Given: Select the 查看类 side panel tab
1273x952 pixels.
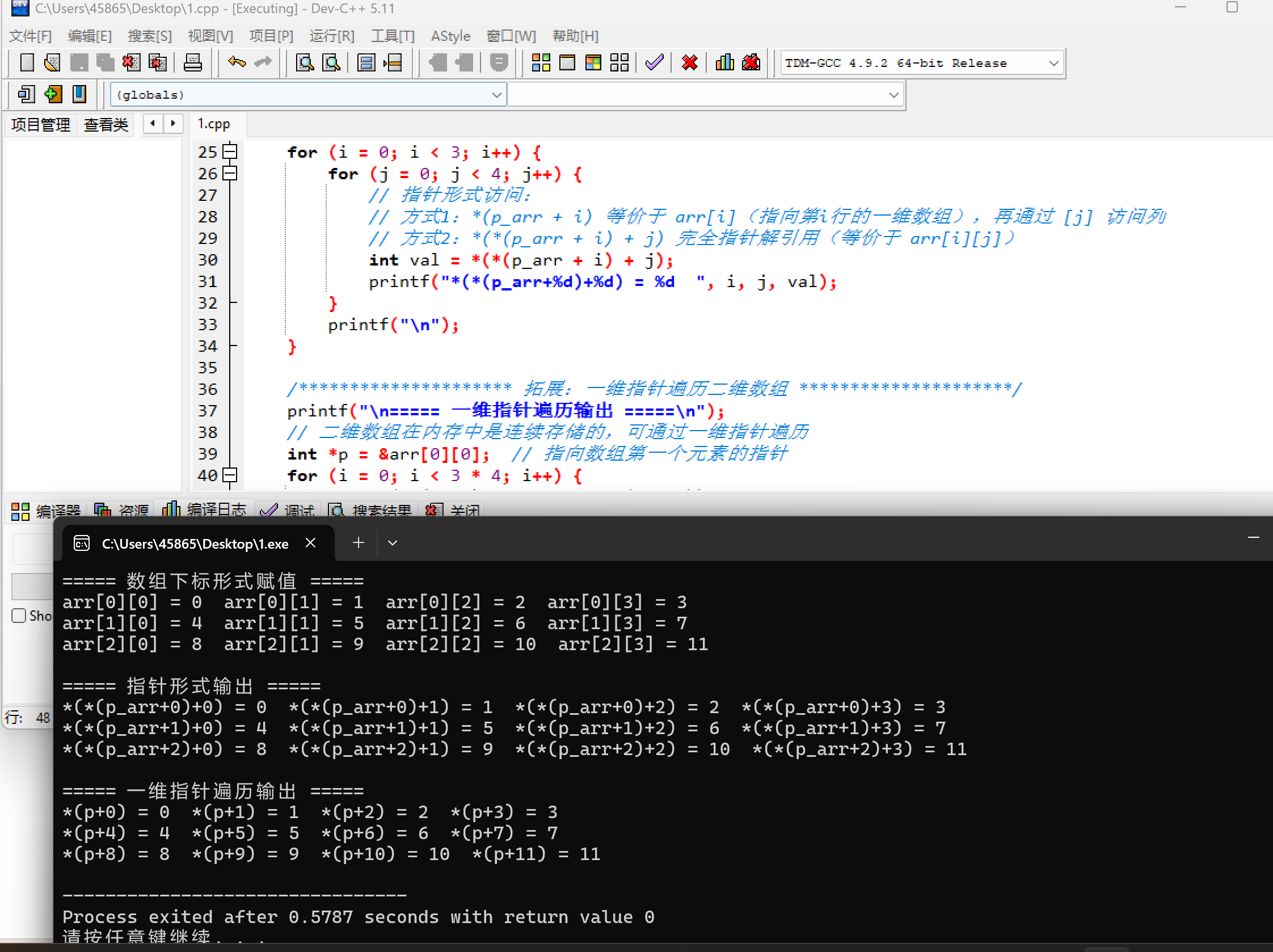Looking at the screenshot, I should [106, 124].
